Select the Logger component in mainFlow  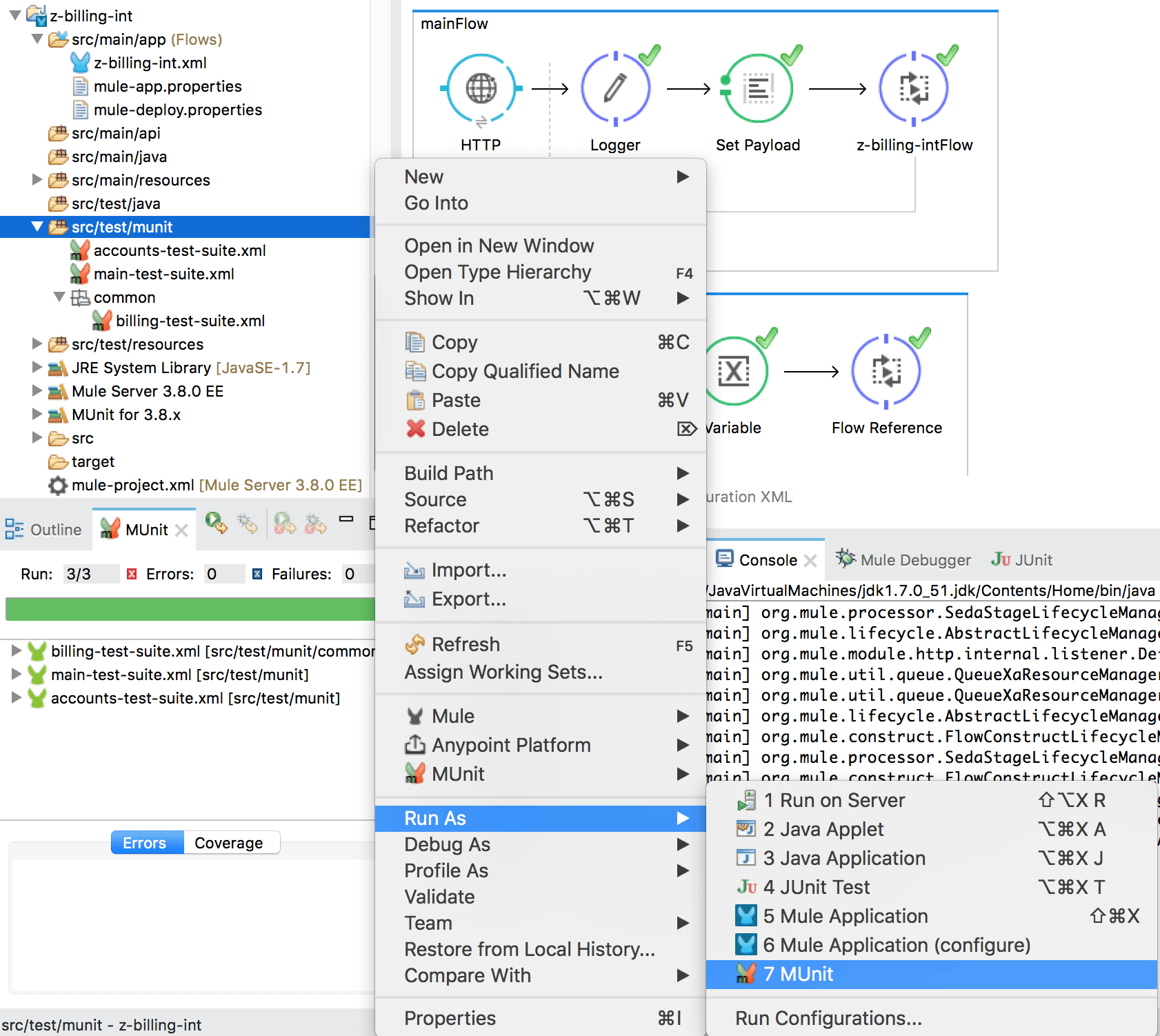coord(614,88)
